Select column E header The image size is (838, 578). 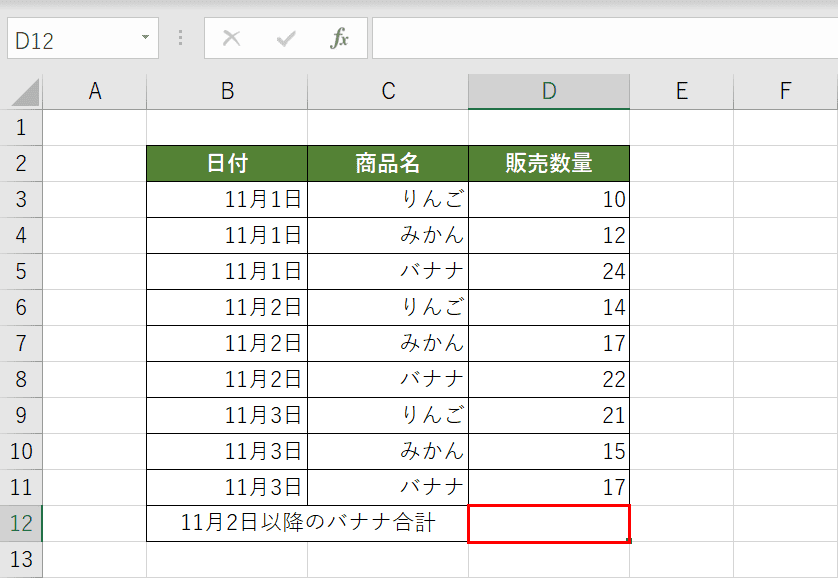pyautogui.click(x=681, y=91)
